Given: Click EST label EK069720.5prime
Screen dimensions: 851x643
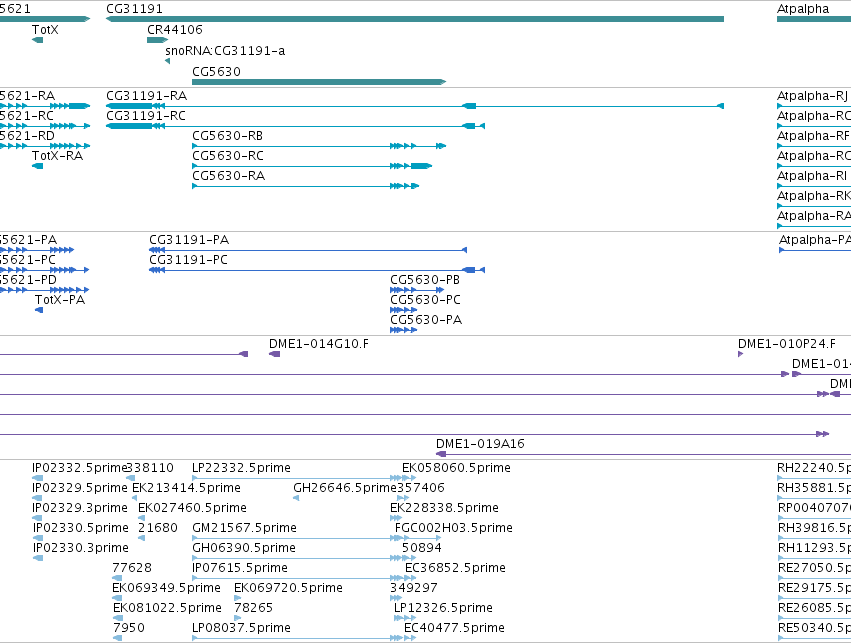Looking at the screenshot, I should click(x=288, y=588).
